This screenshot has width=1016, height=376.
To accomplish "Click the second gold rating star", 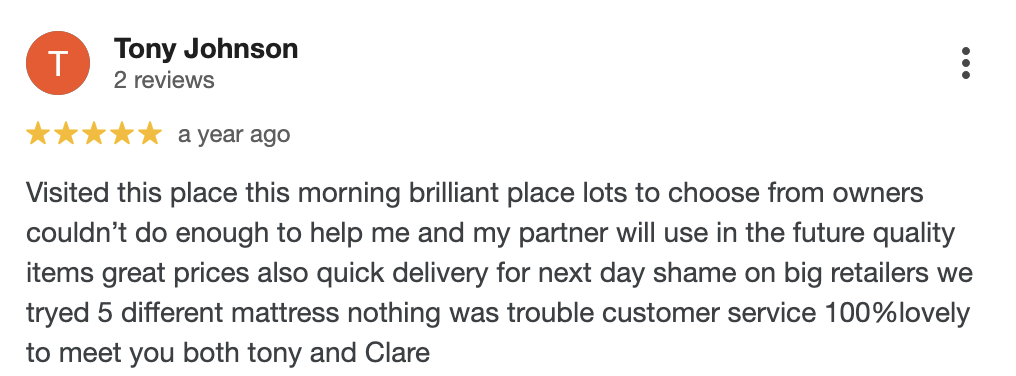I will tap(65, 134).
